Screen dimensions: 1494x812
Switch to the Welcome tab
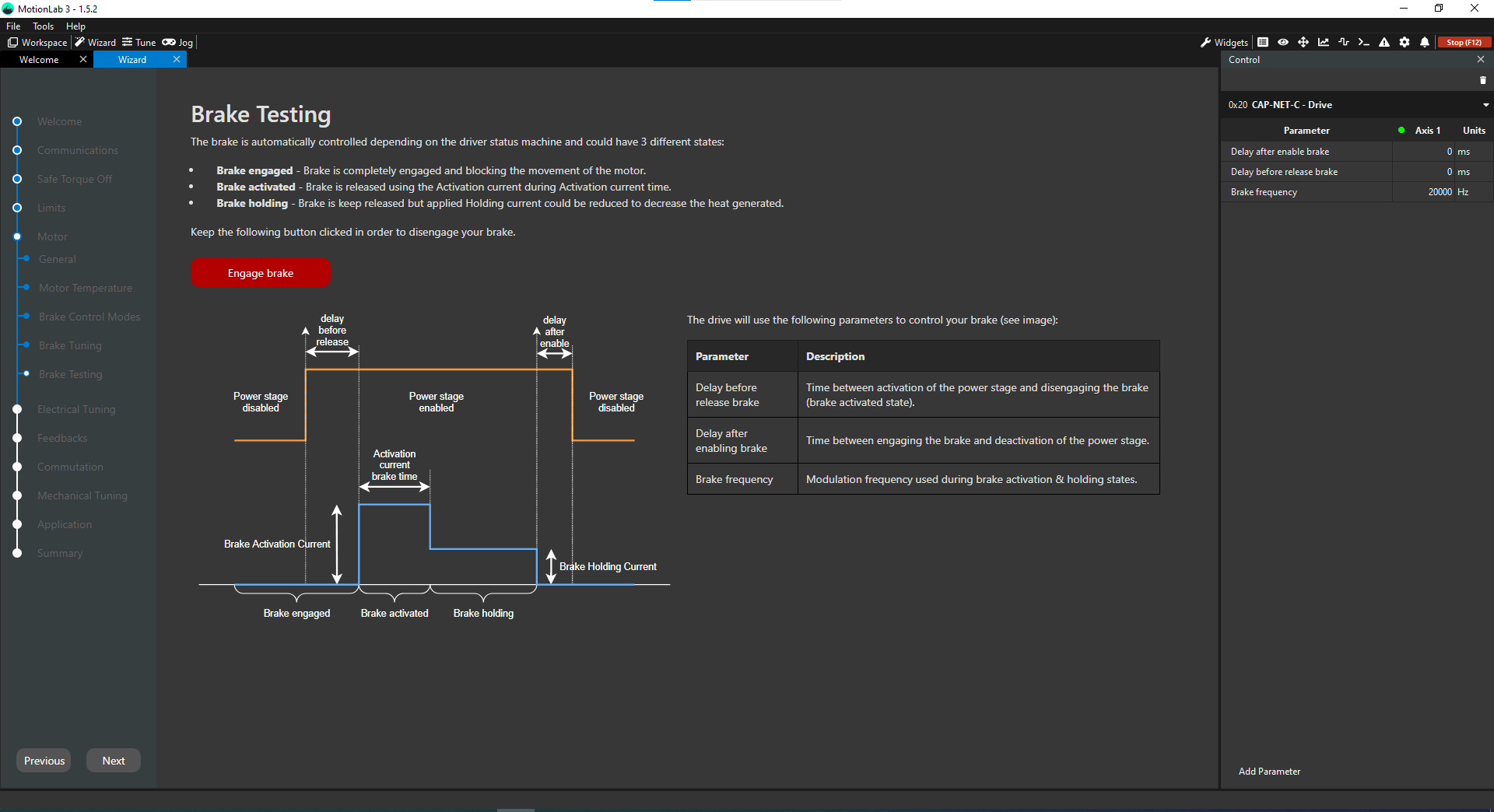click(x=39, y=60)
